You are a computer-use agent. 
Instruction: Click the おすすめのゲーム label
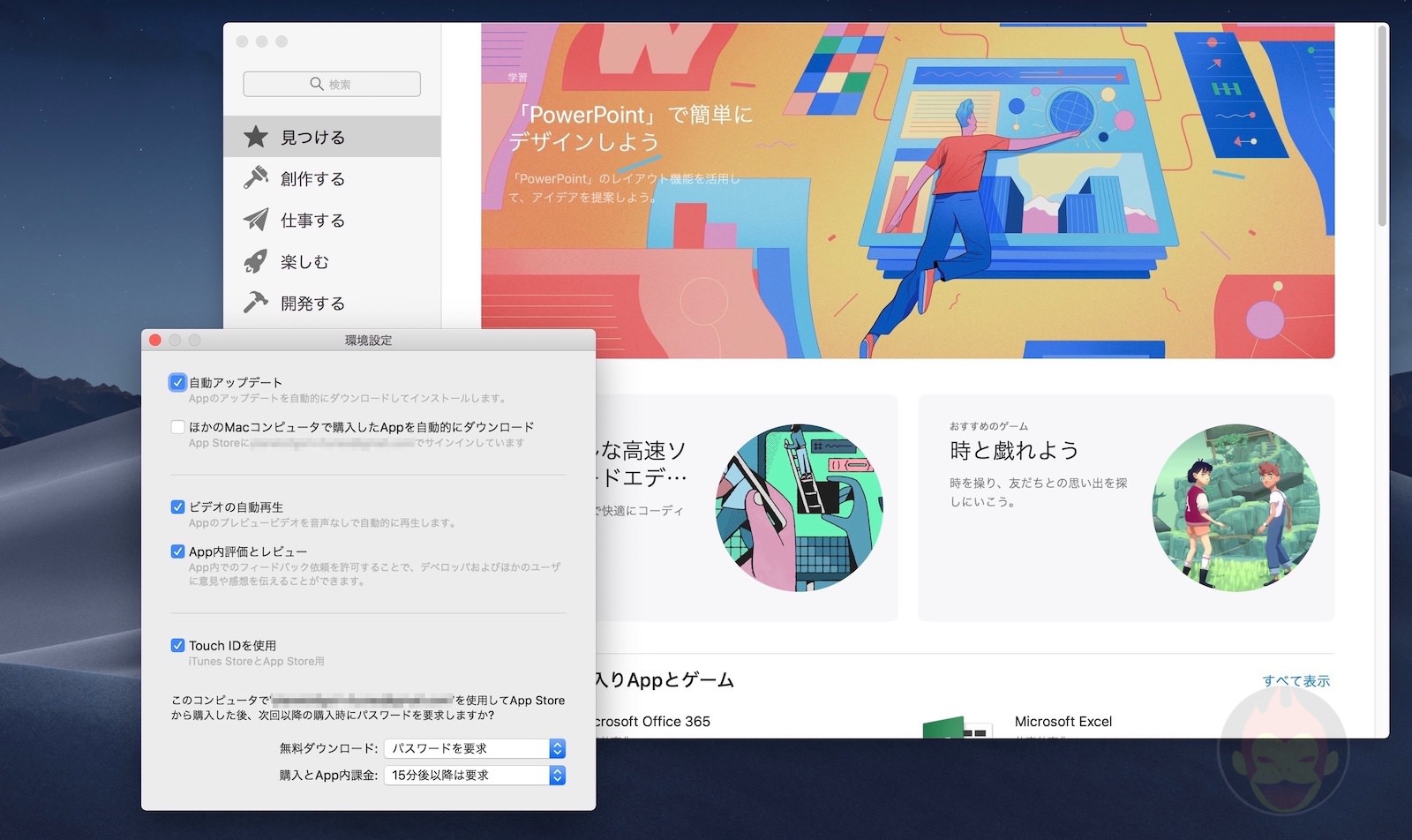988,426
